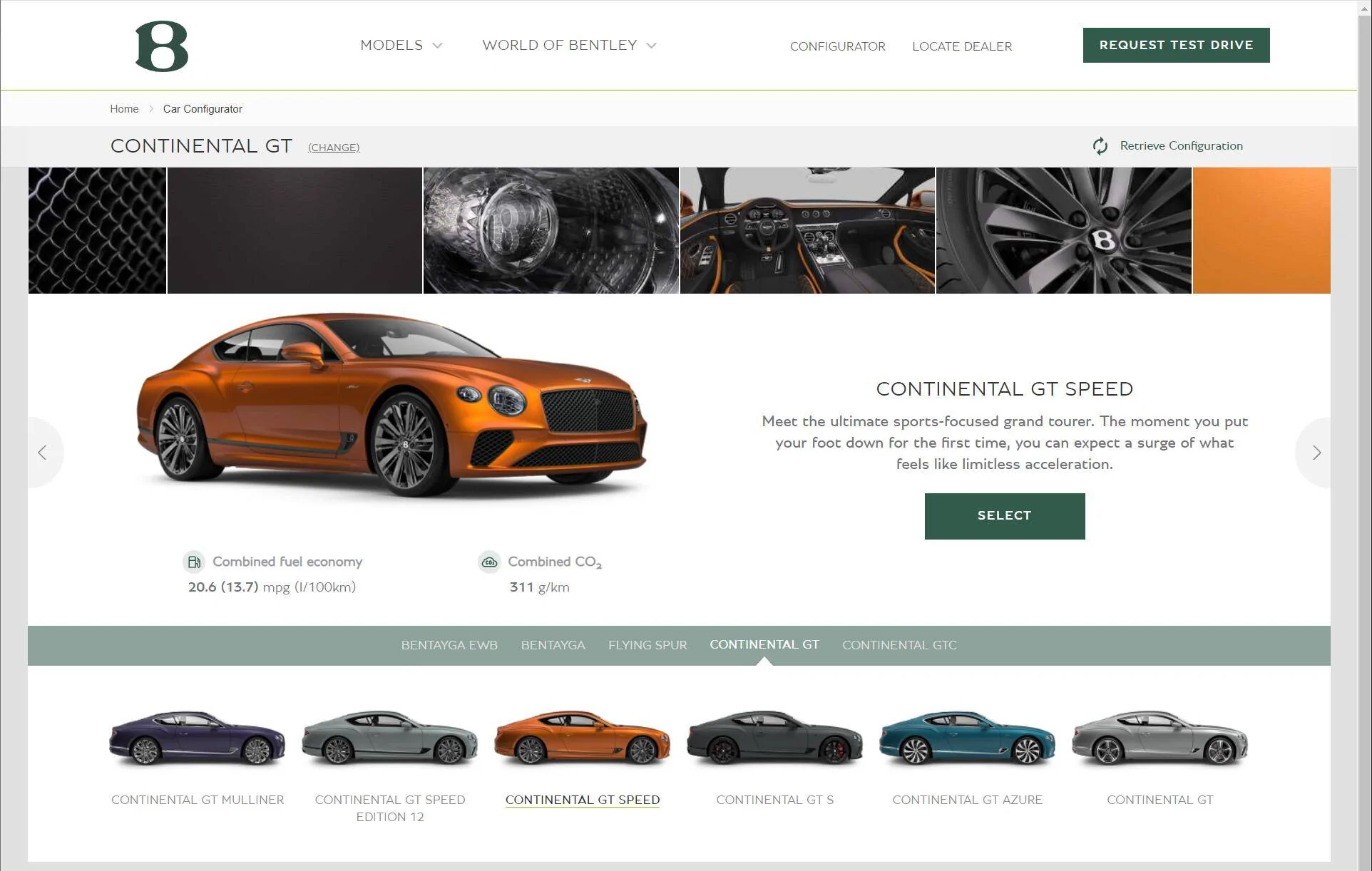Click the combined fuel economy pump icon
The height and width of the screenshot is (871, 1372).
194,562
